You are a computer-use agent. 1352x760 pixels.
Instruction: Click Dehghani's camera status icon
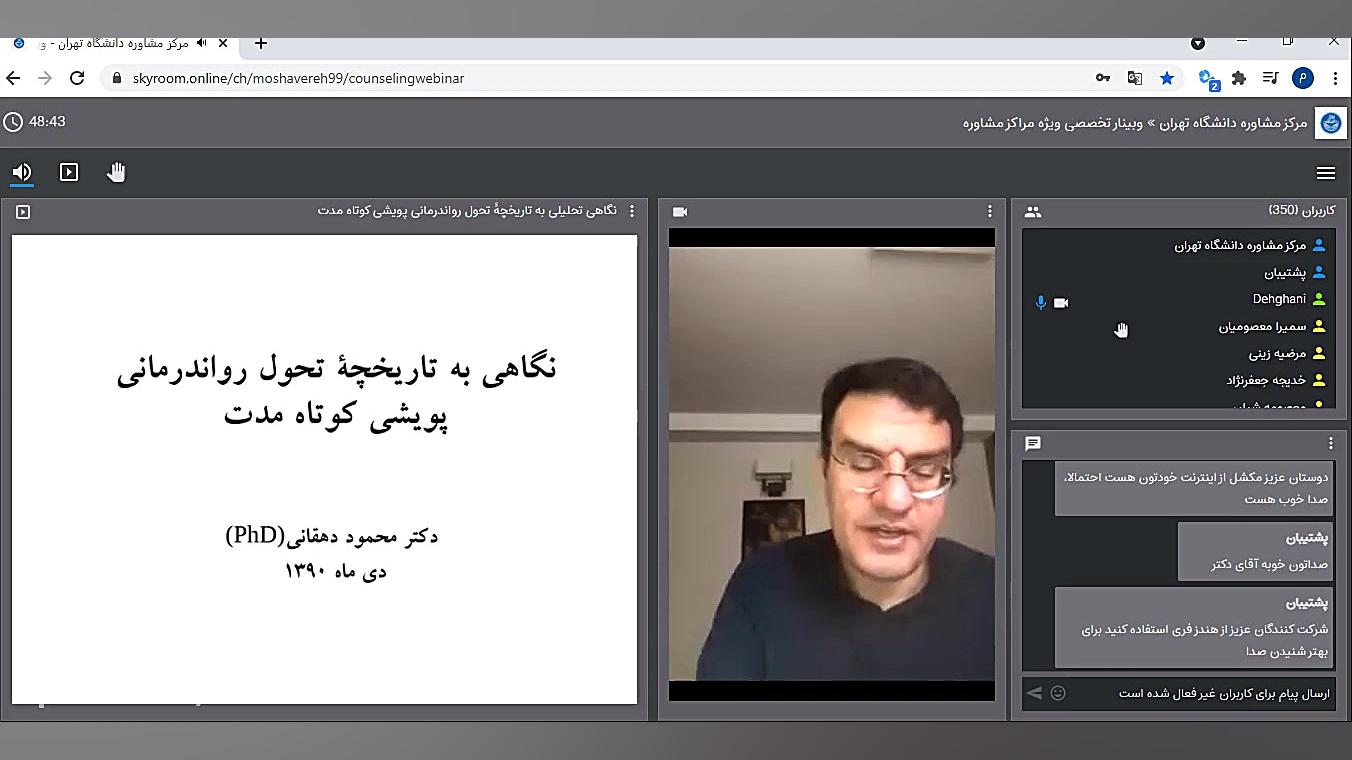[x=1061, y=302]
